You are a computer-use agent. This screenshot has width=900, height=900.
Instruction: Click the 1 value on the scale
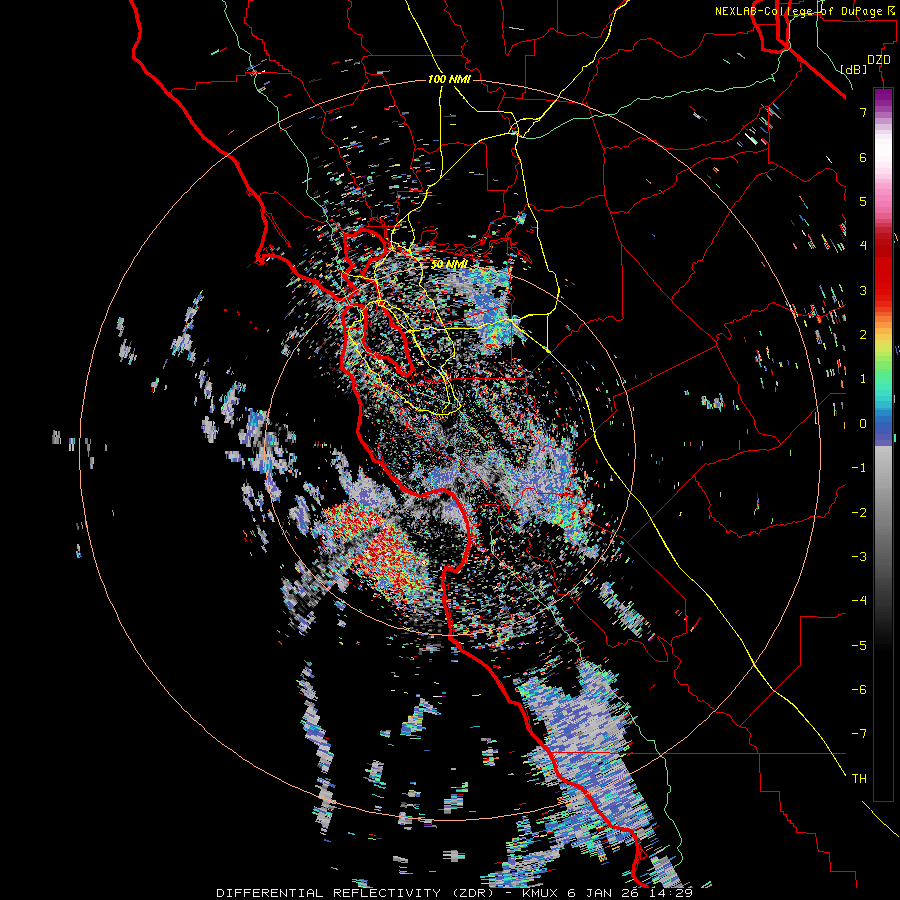[x=863, y=379]
